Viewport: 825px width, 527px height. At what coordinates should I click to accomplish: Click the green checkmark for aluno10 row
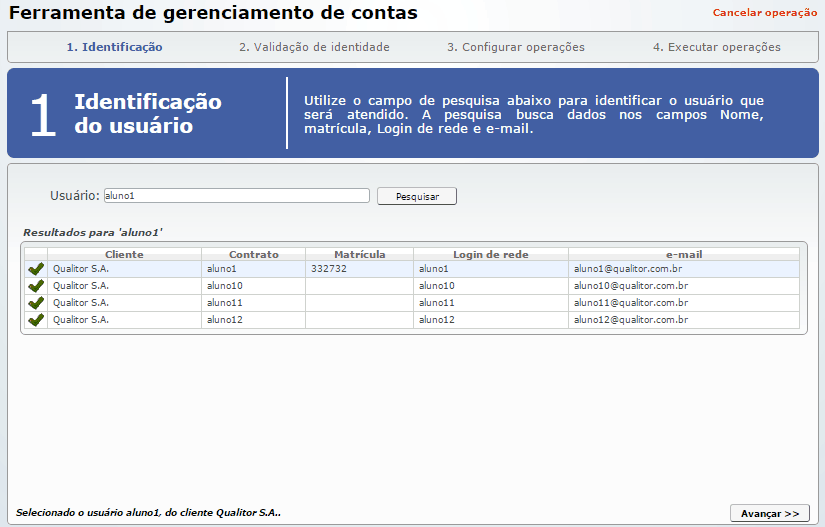[x=36, y=286]
